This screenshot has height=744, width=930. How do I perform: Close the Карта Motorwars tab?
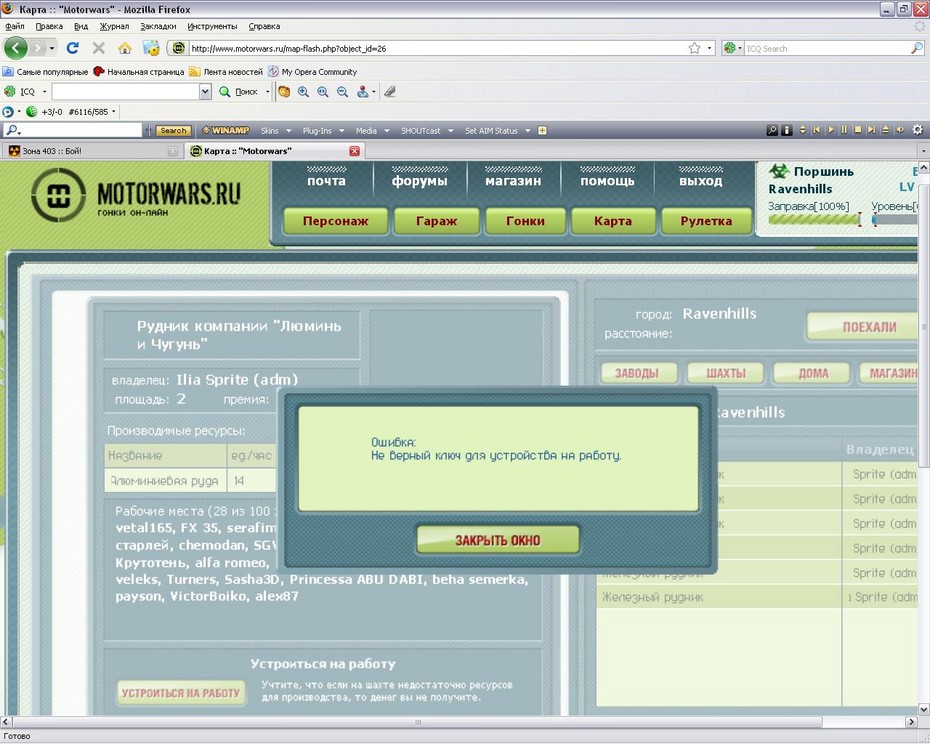click(x=354, y=151)
